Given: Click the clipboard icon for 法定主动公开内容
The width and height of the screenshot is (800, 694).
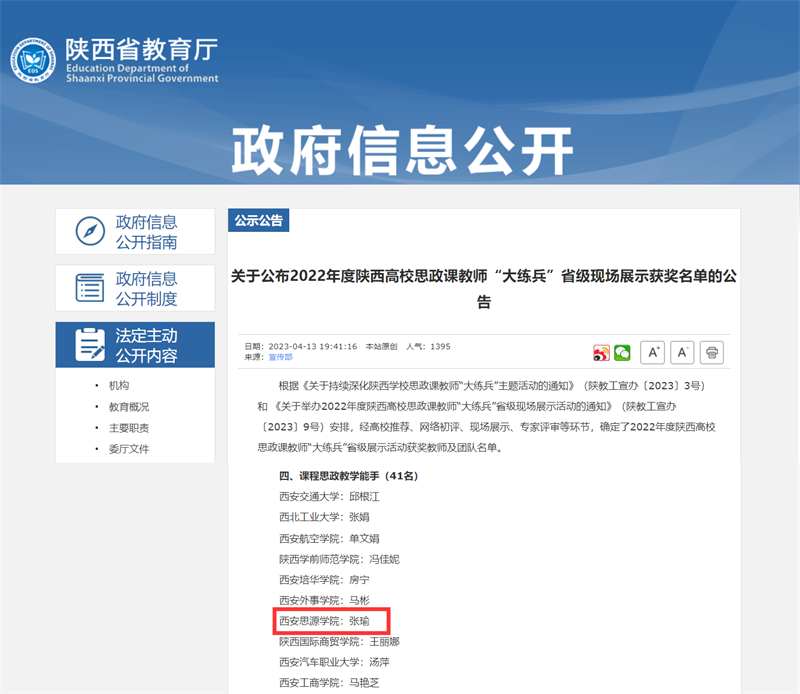Looking at the screenshot, I should pyautogui.click(x=90, y=344).
